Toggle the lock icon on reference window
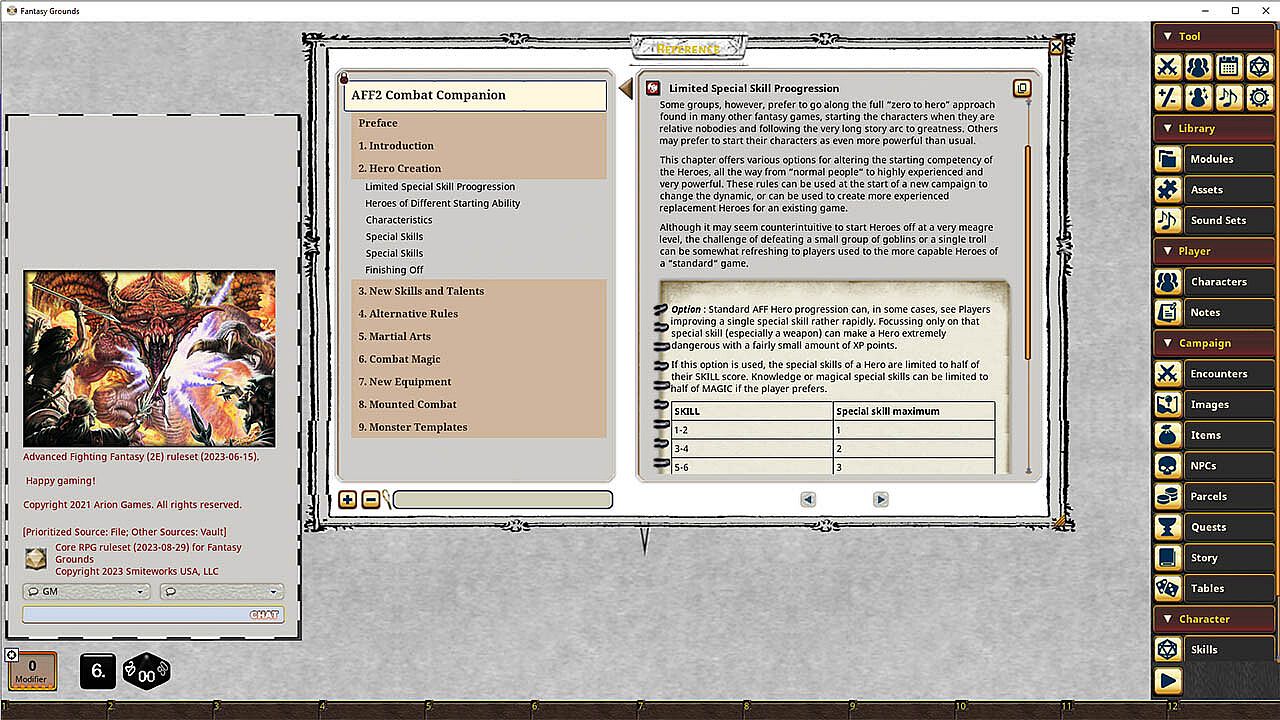This screenshot has width=1280, height=720. point(344,79)
